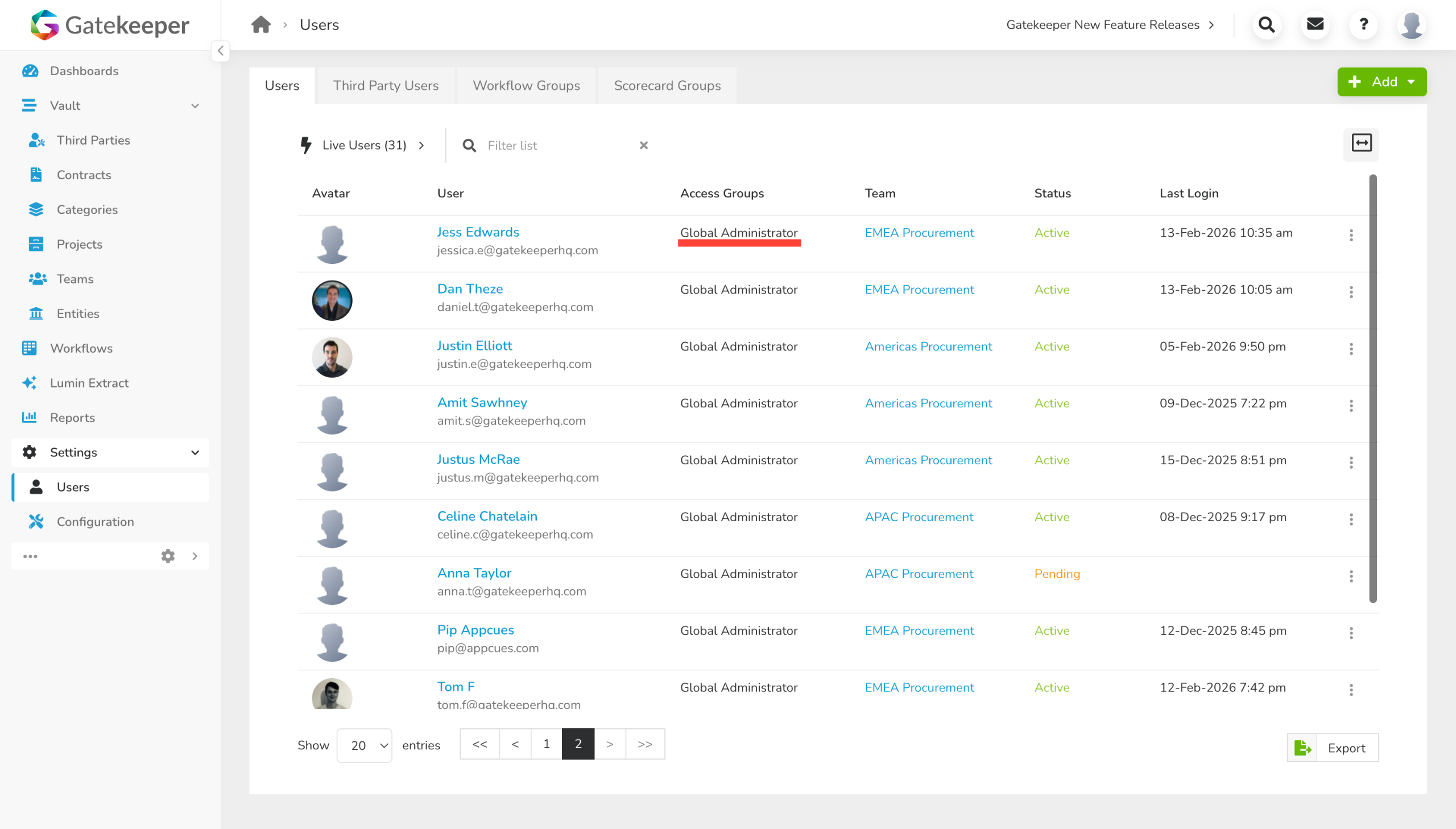This screenshot has height=829, width=1456.
Task: Open the messages envelope icon
Action: (1315, 24)
